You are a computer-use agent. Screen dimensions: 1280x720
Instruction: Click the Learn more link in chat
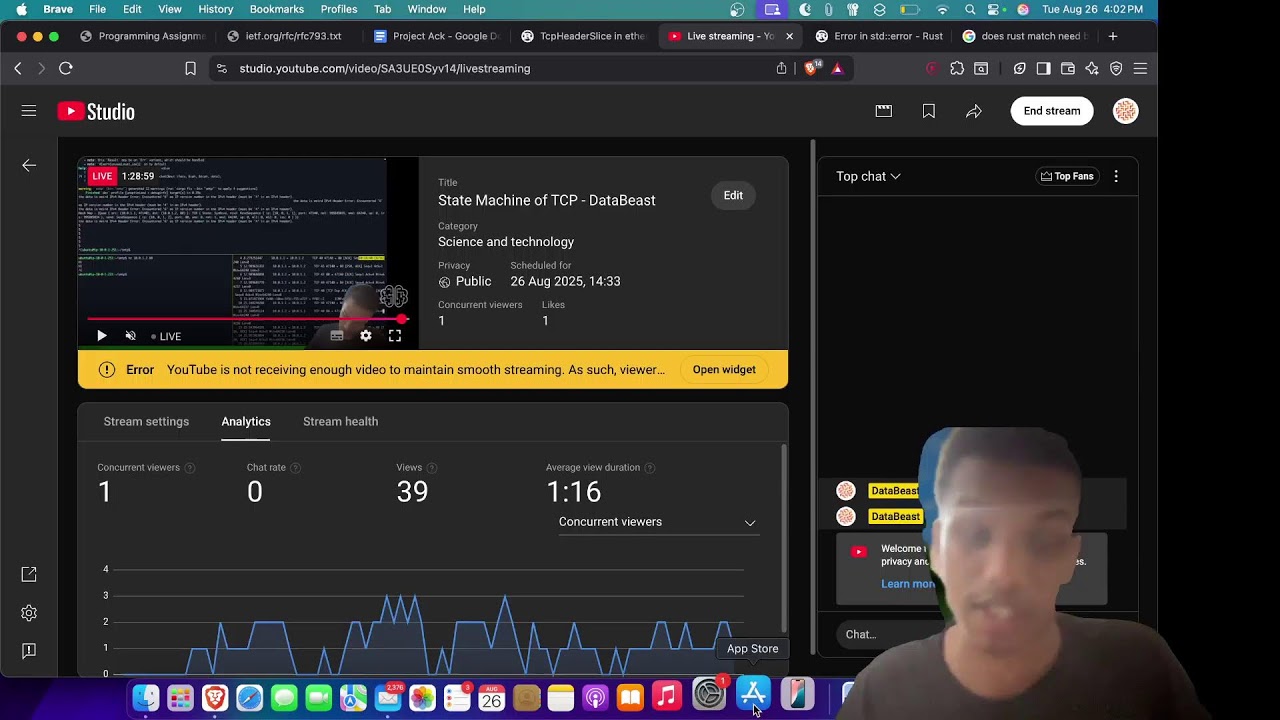[x=908, y=584]
